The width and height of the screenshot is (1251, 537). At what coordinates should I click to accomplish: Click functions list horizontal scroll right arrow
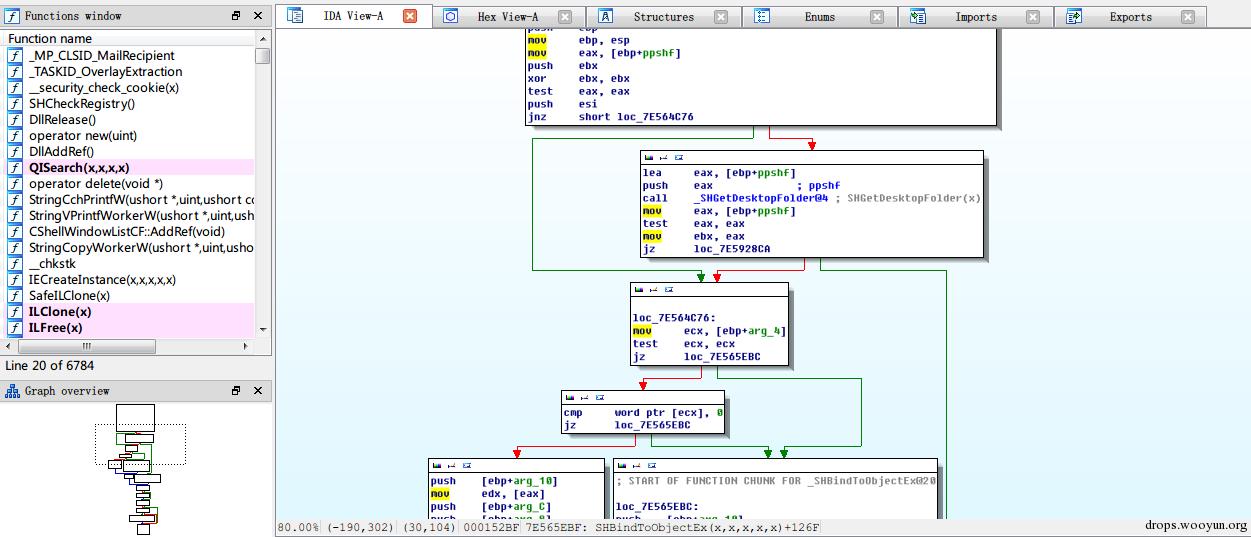(x=247, y=346)
